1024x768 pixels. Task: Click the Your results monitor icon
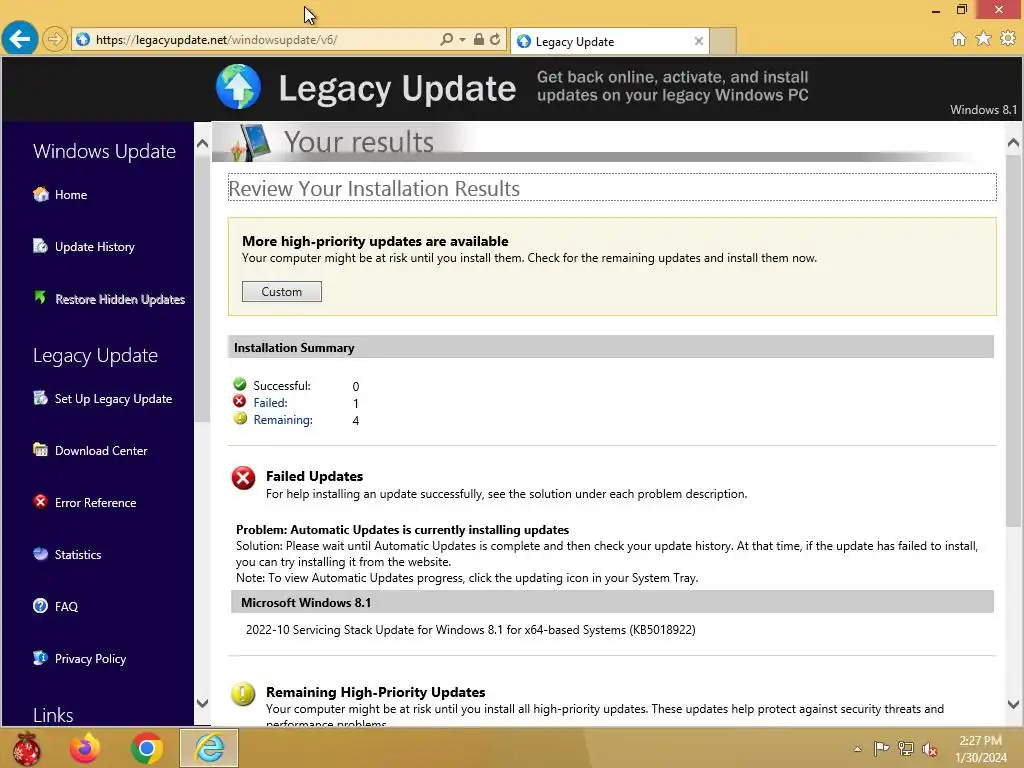(251, 143)
